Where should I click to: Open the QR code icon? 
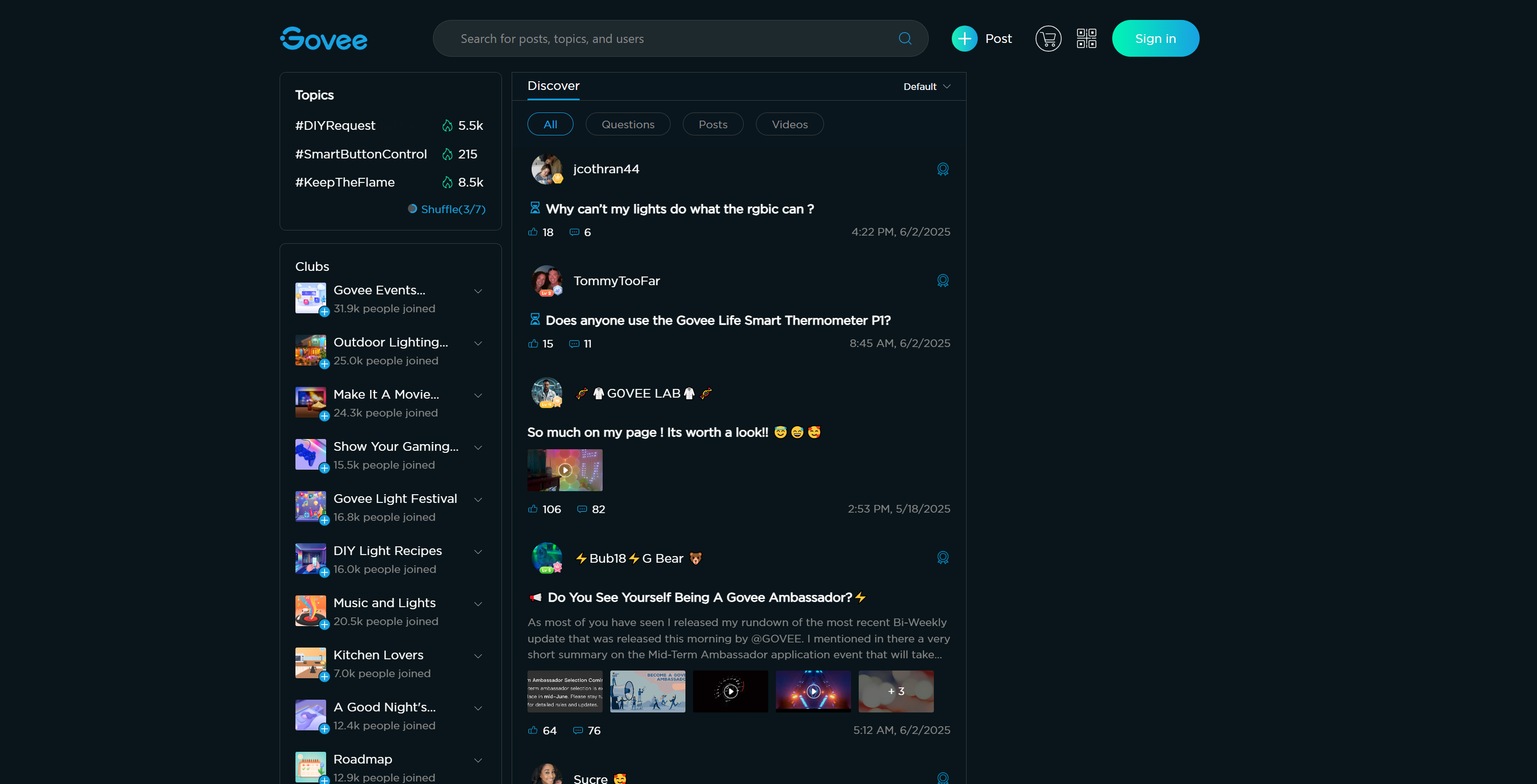click(x=1086, y=39)
